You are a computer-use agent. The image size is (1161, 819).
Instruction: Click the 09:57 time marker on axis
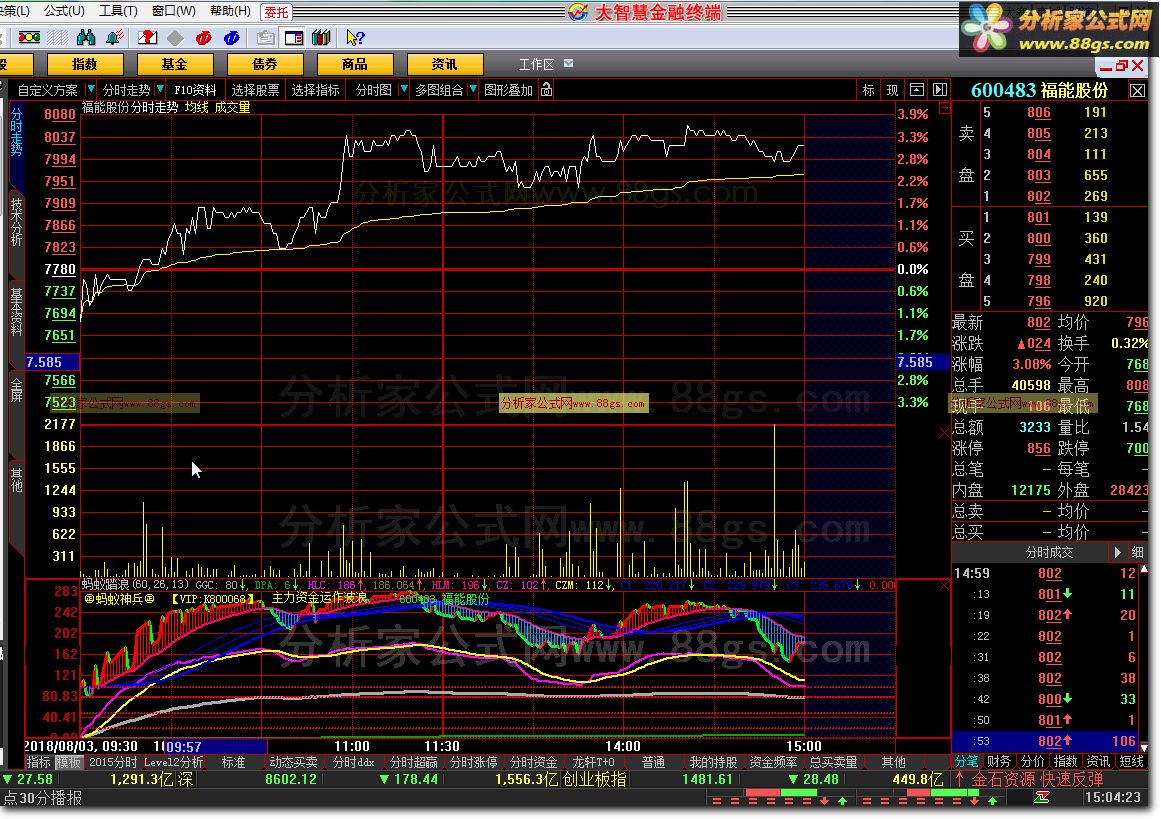point(215,746)
